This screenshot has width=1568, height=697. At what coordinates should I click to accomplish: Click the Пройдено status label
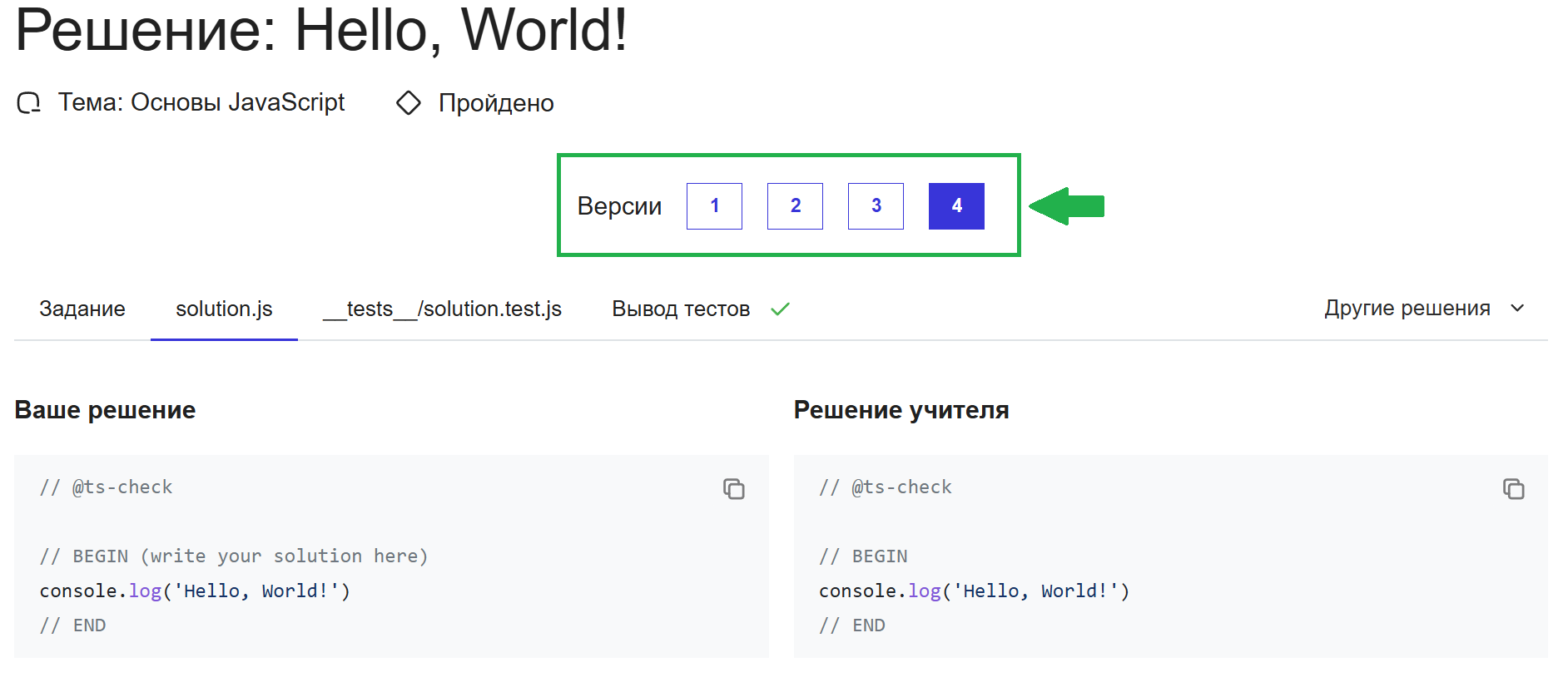click(x=496, y=103)
